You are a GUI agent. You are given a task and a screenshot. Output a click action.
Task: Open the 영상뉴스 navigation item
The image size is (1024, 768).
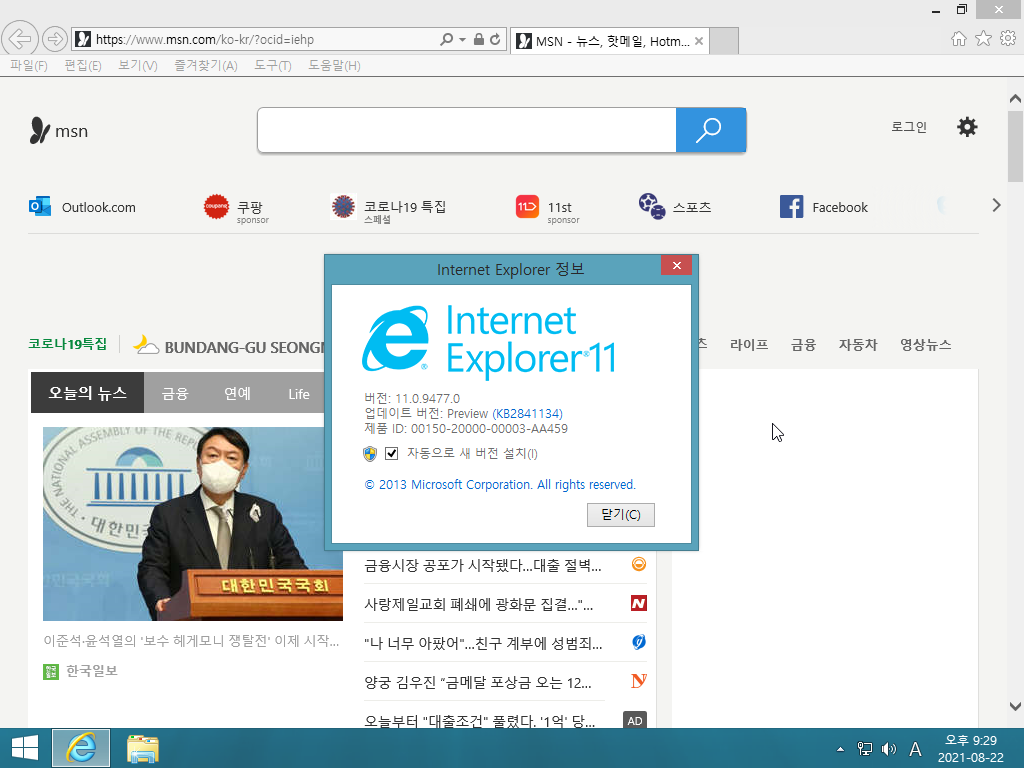coord(925,345)
